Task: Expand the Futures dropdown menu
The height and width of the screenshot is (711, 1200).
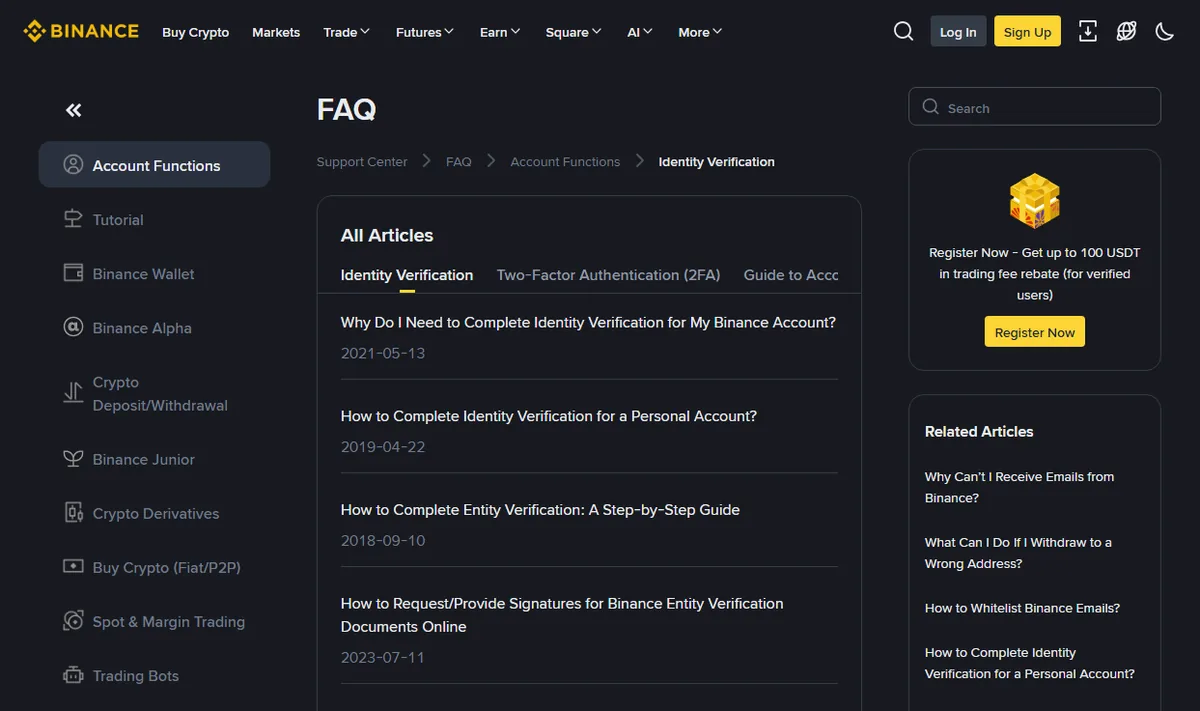Action: point(425,32)
